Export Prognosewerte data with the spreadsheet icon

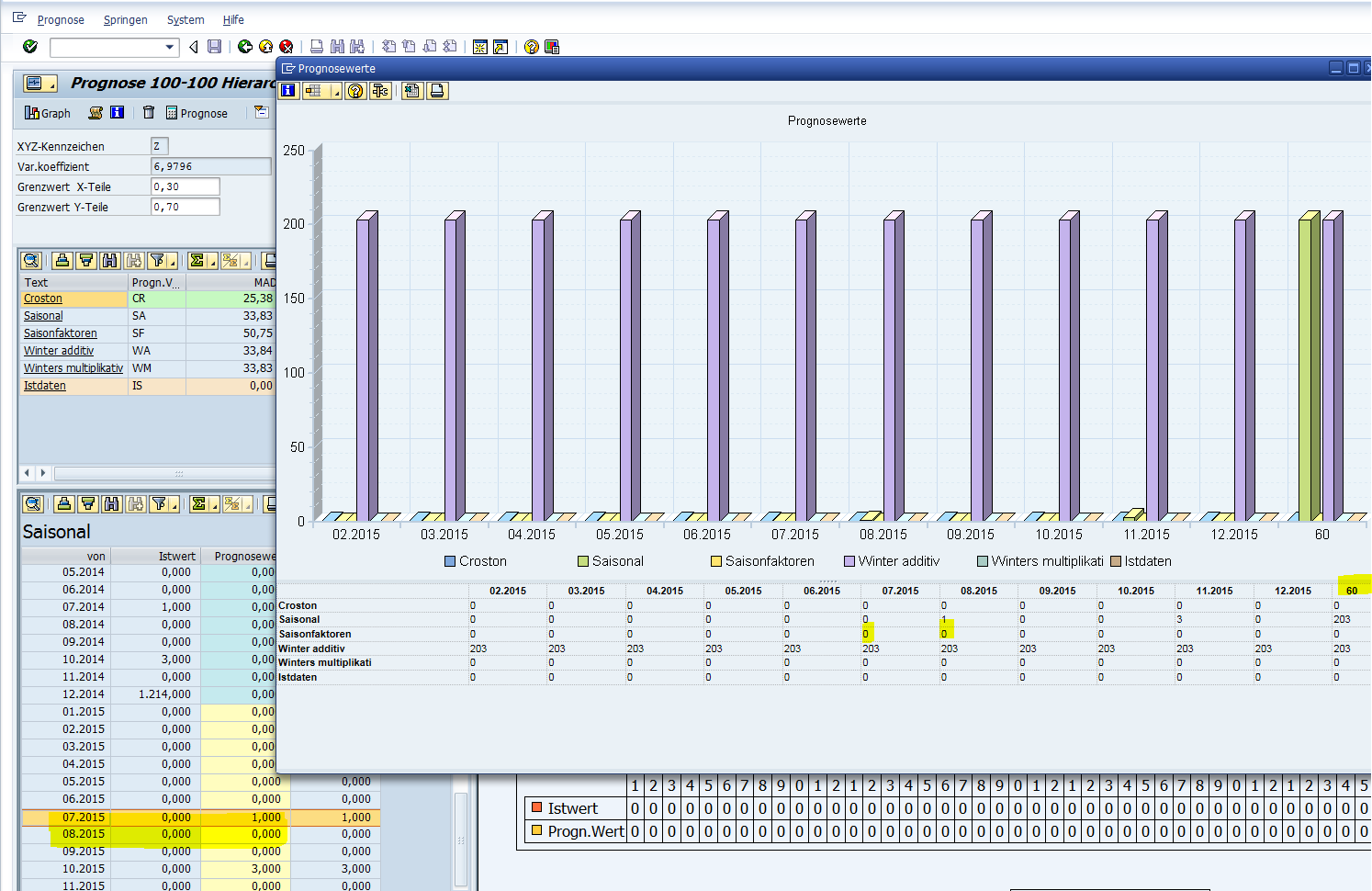pyautogui.click(x=411, y=91)
